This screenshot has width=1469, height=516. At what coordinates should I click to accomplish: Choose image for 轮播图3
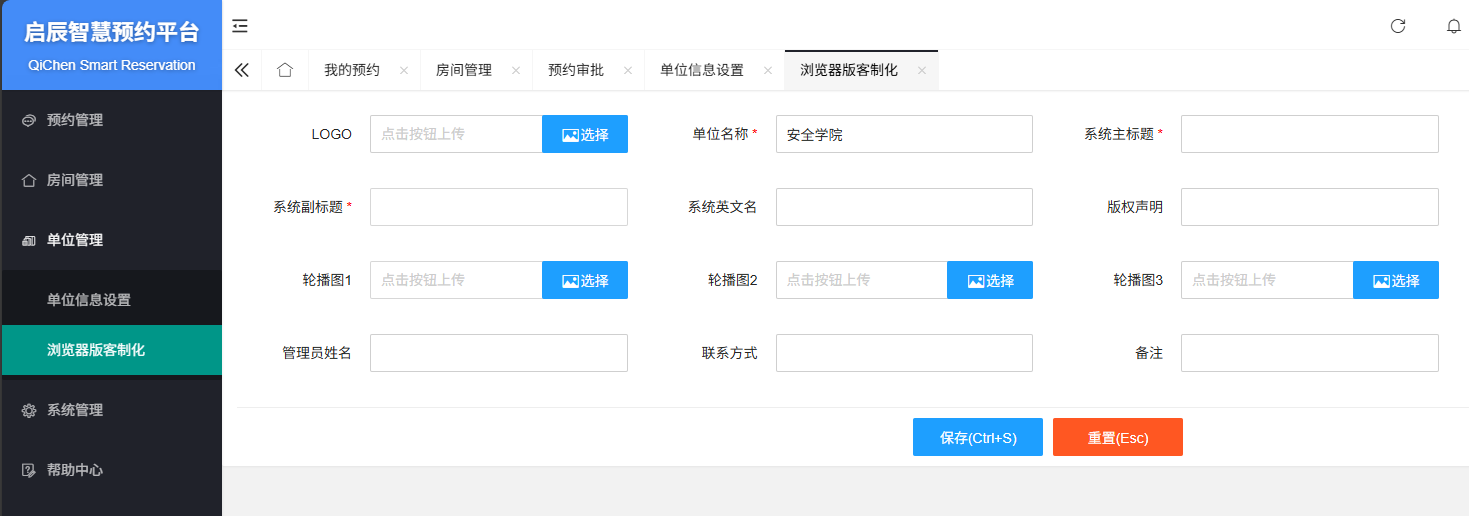coord(1395,281)
